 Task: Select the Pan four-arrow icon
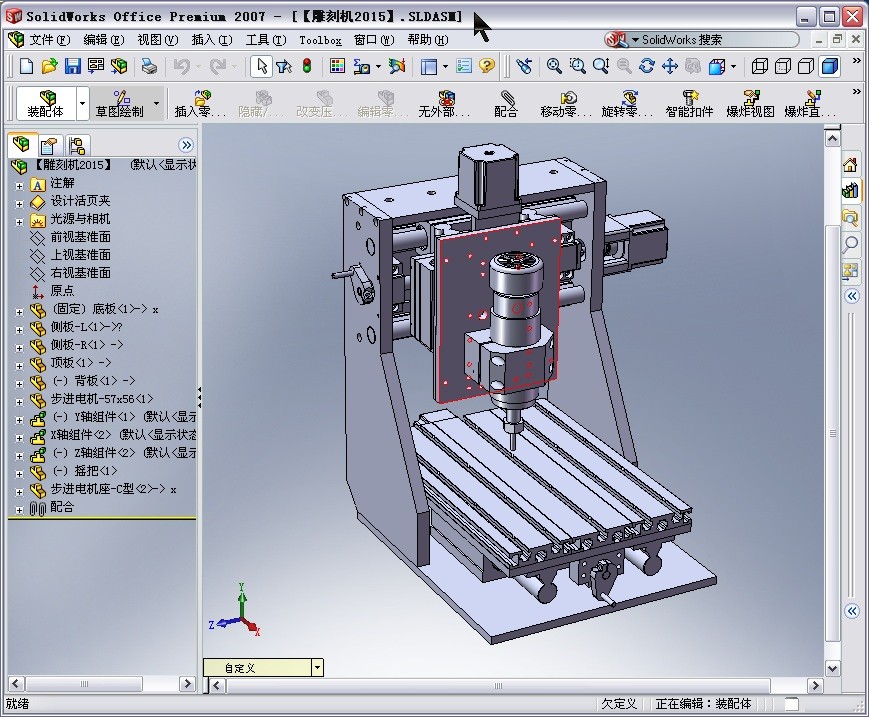coord(670,66)
